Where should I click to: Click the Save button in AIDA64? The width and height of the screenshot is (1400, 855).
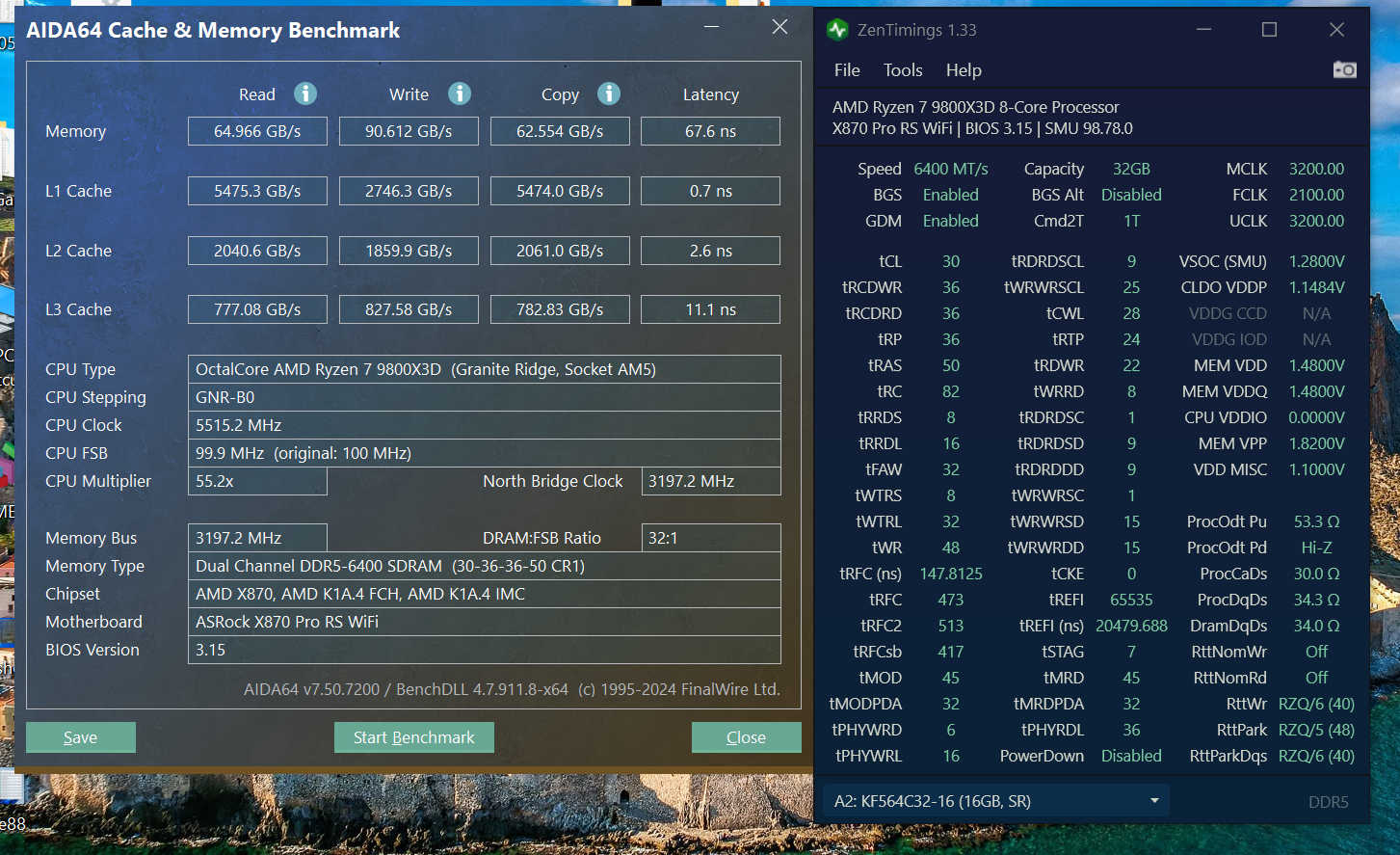[x=81, y=737]
